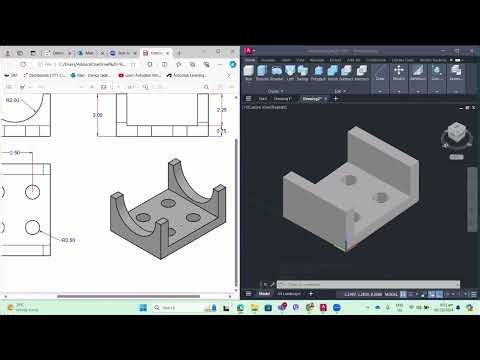480x360 pixels.
Task: Select the Intersect tool
Action: click(x=361, y=73)
